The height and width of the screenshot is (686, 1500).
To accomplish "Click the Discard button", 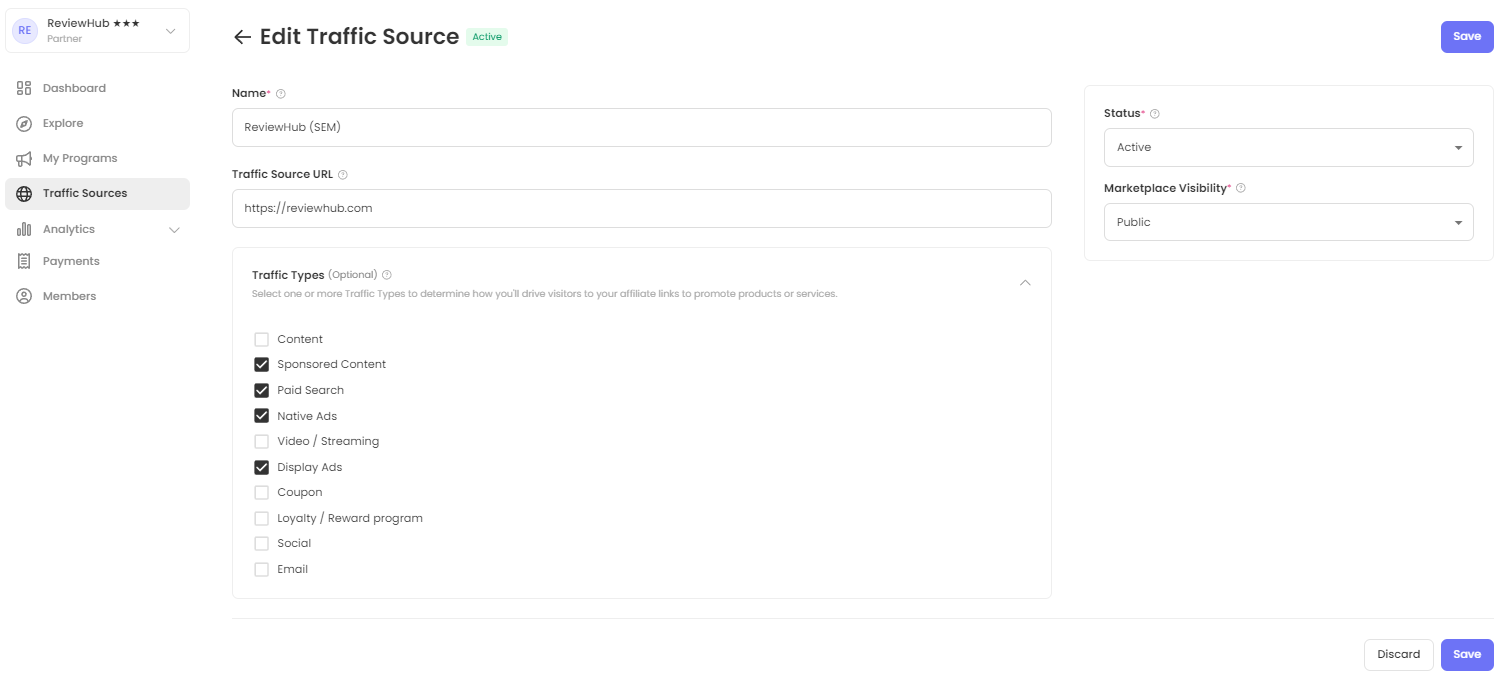I will pyautogui.click(x=1398, y=654).
